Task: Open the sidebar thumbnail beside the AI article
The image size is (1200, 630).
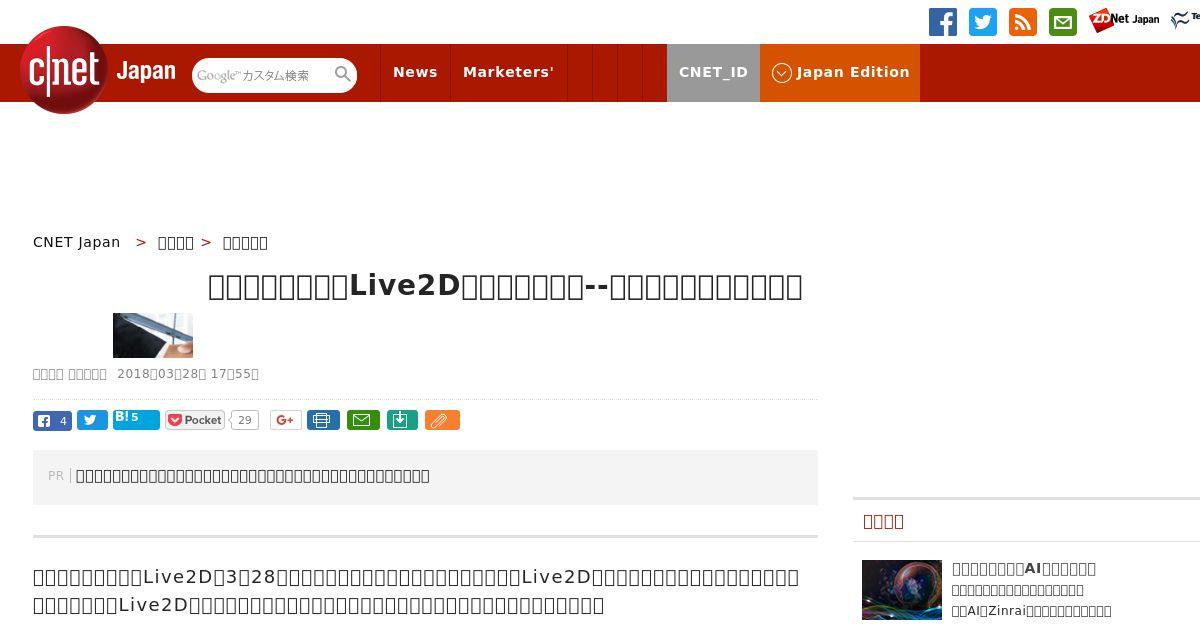Action: point(902,590)
